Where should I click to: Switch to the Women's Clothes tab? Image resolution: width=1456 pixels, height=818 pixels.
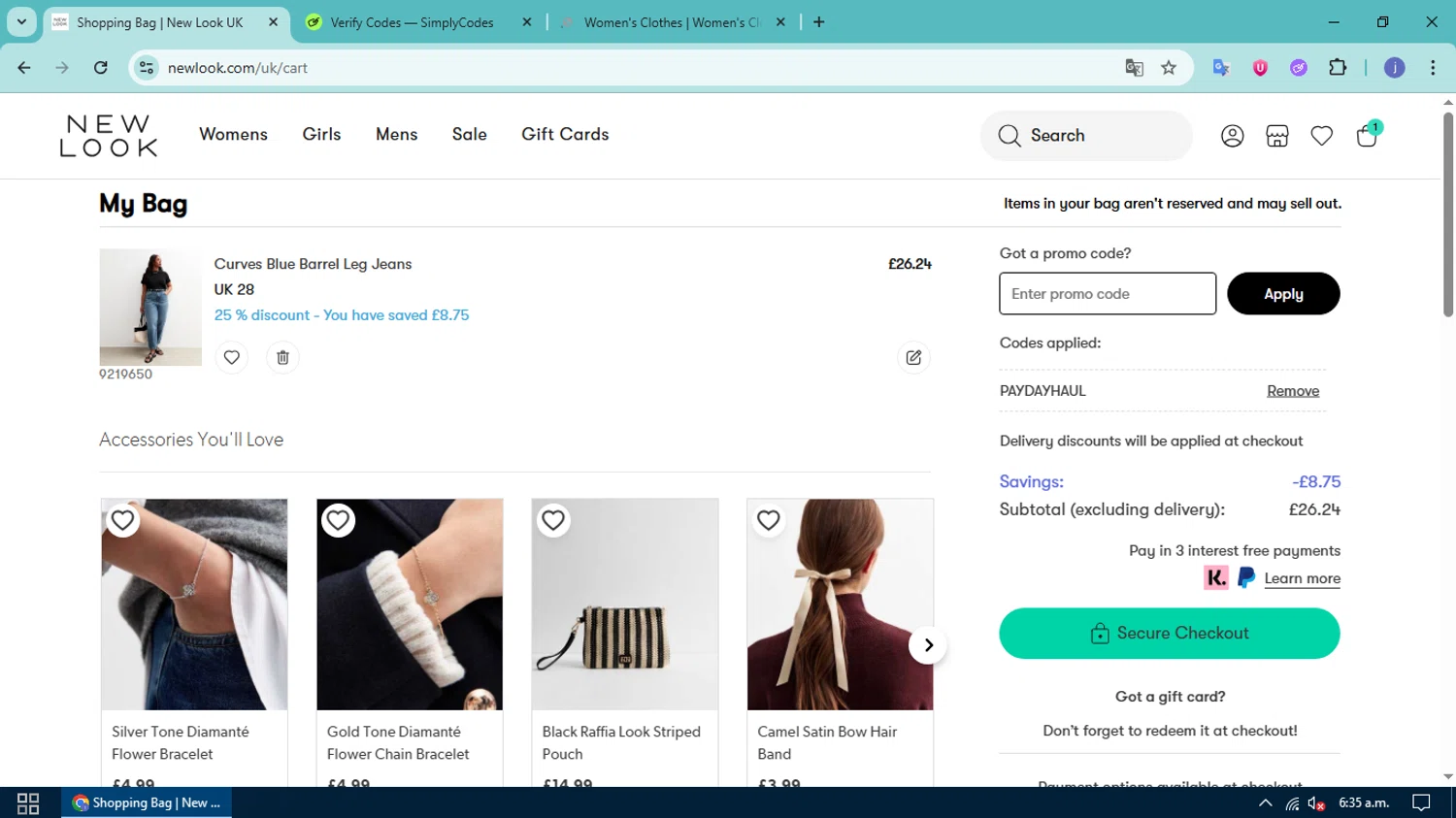click(672, 22)
